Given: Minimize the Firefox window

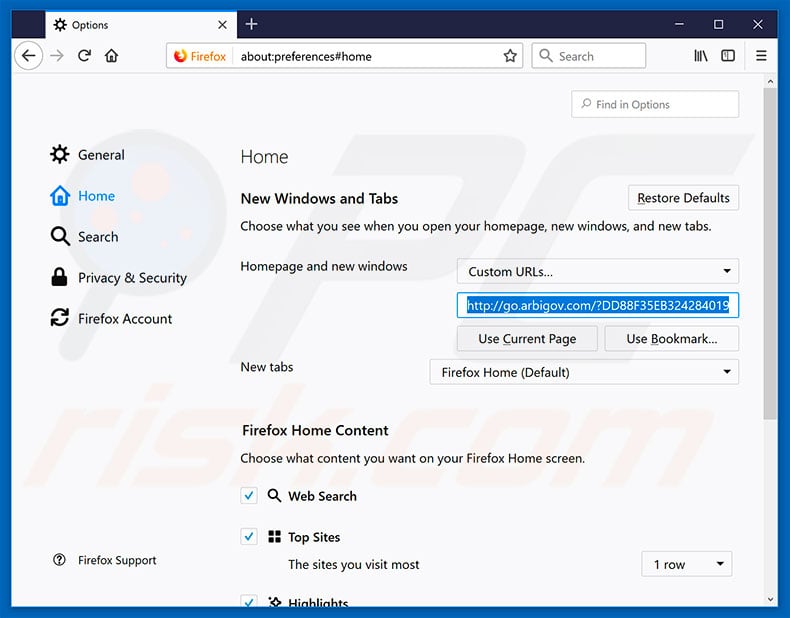Looking at the screenshot, I should pos(680,24).
